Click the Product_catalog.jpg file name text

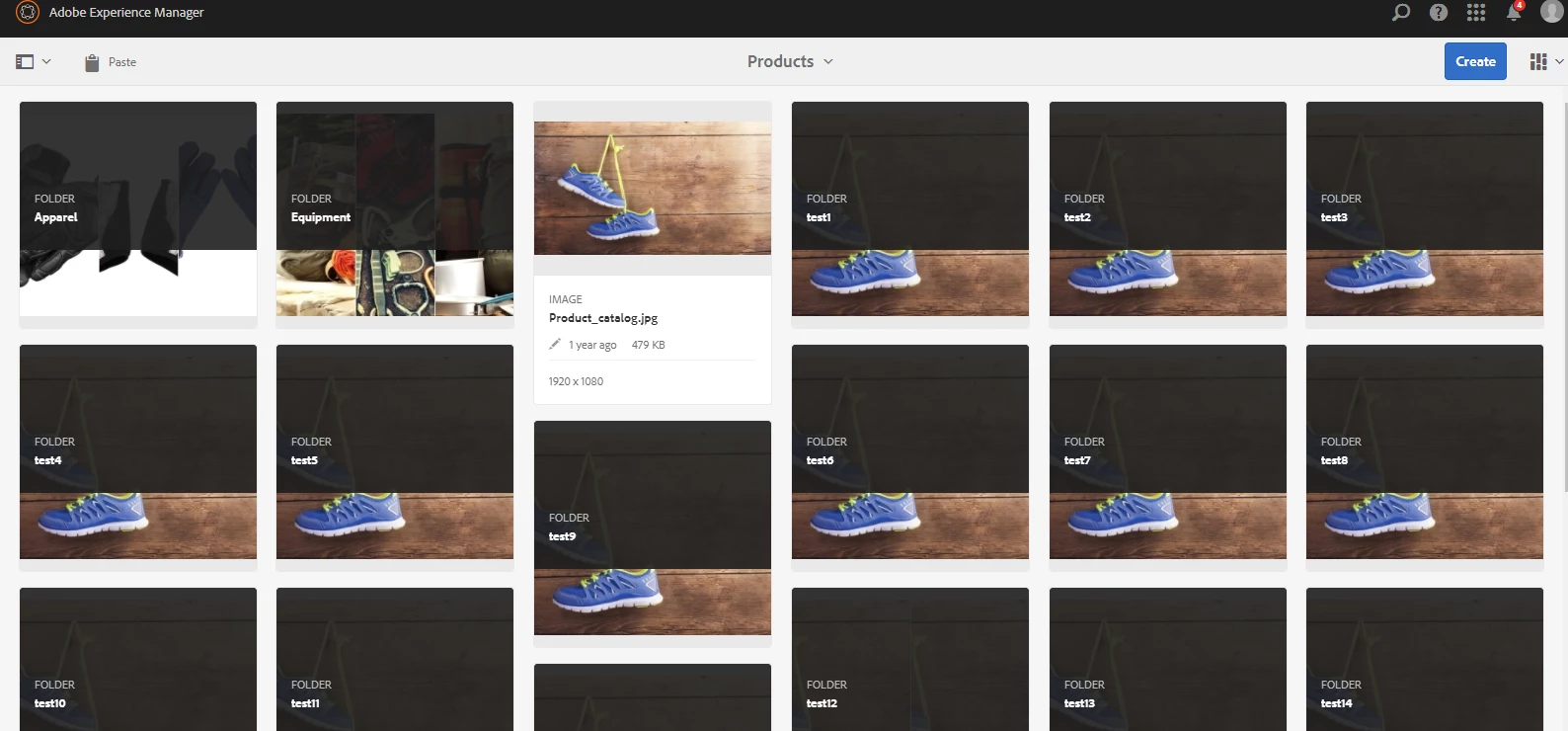point(603,318)
